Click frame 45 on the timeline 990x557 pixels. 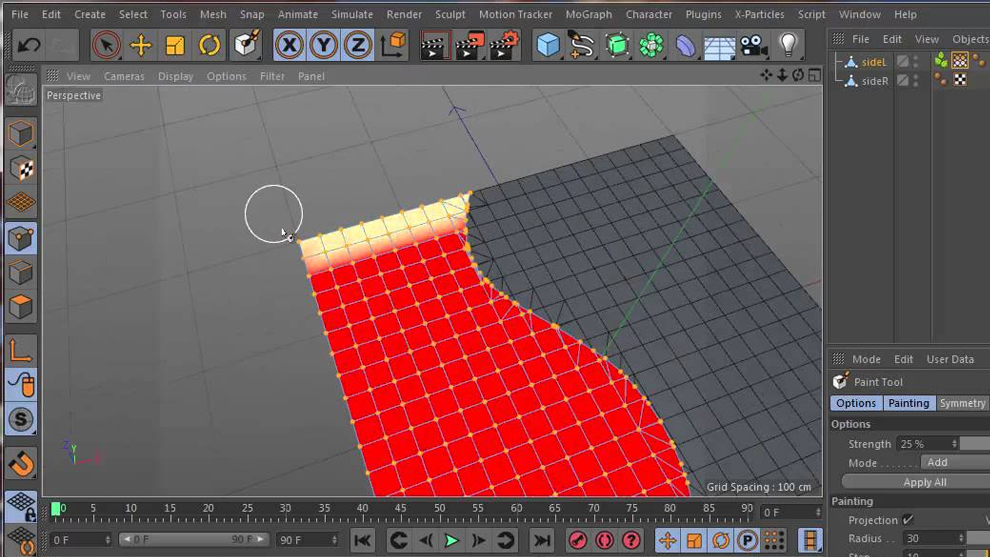pos(400,508)
